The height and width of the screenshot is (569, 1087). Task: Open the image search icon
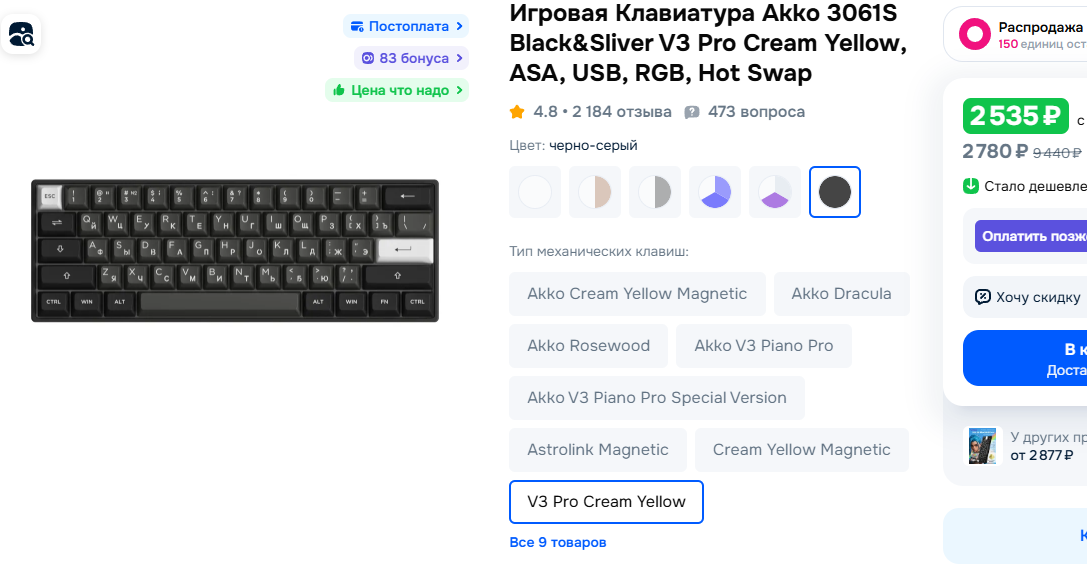click(x=21, y=33)
